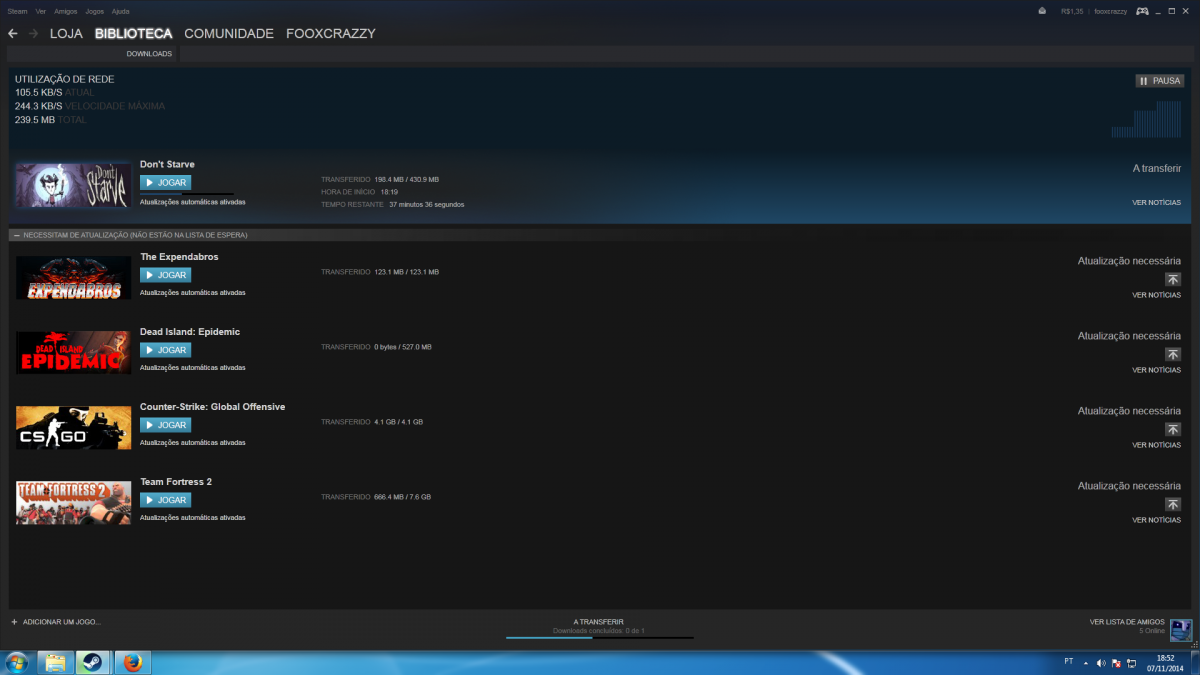Click the back navigation arrow
The height and width of the screenshot is (675, 1200).
point(13,34)
